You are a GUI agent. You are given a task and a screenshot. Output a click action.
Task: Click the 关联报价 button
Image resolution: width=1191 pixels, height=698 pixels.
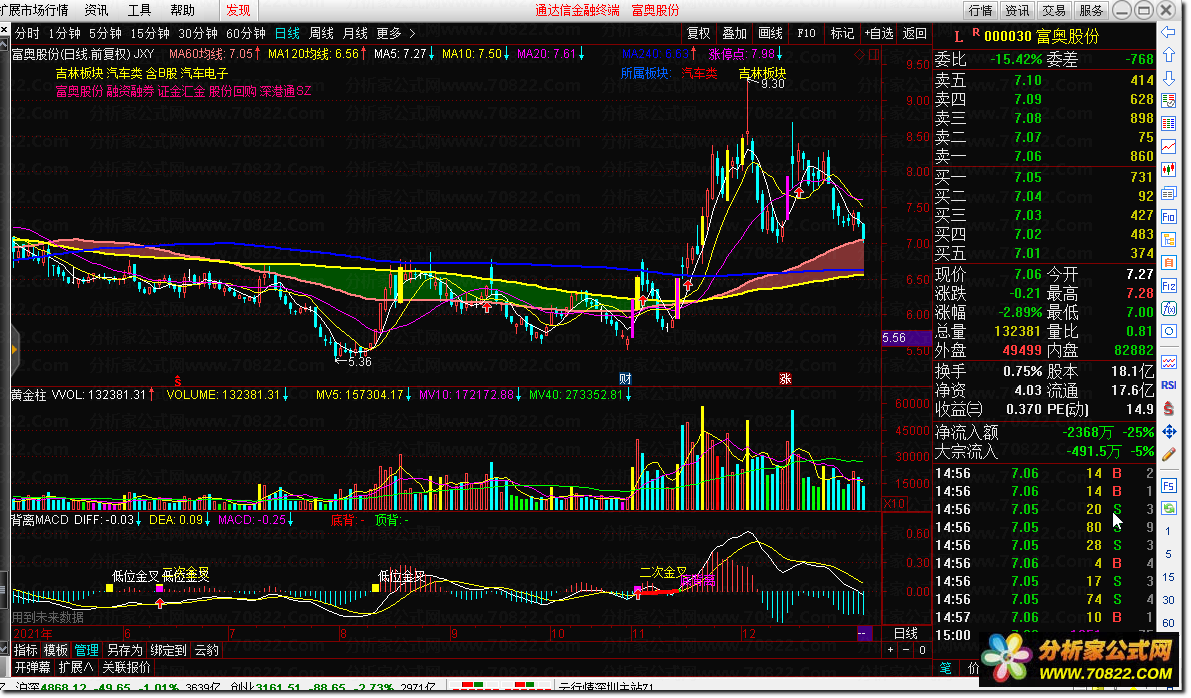[126, 668]
